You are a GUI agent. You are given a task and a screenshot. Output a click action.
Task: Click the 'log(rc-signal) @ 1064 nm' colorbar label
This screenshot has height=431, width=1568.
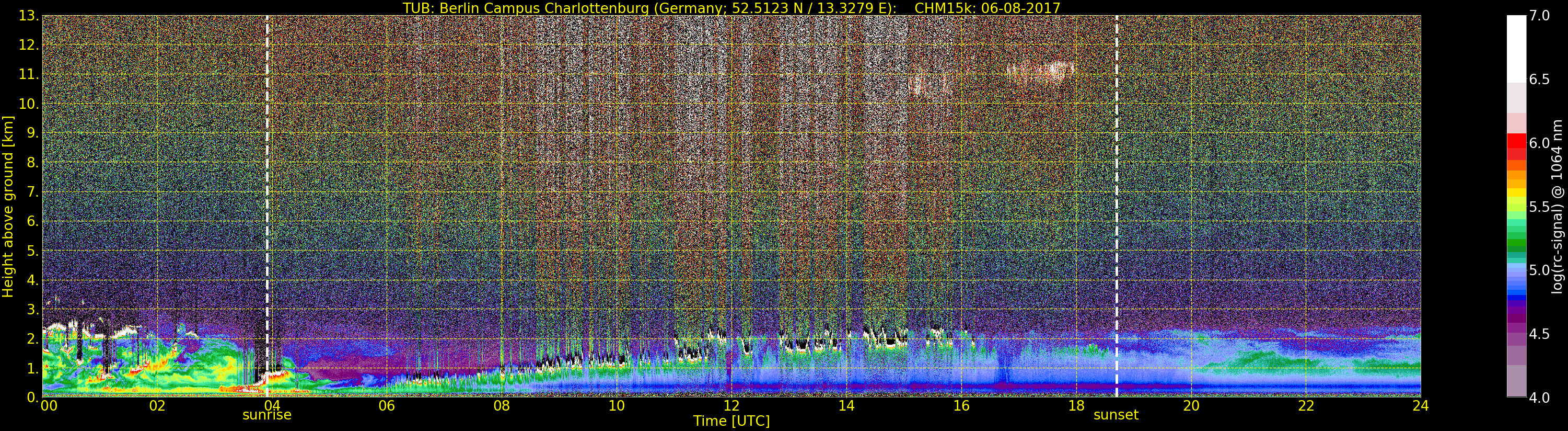pos(1558,206)
